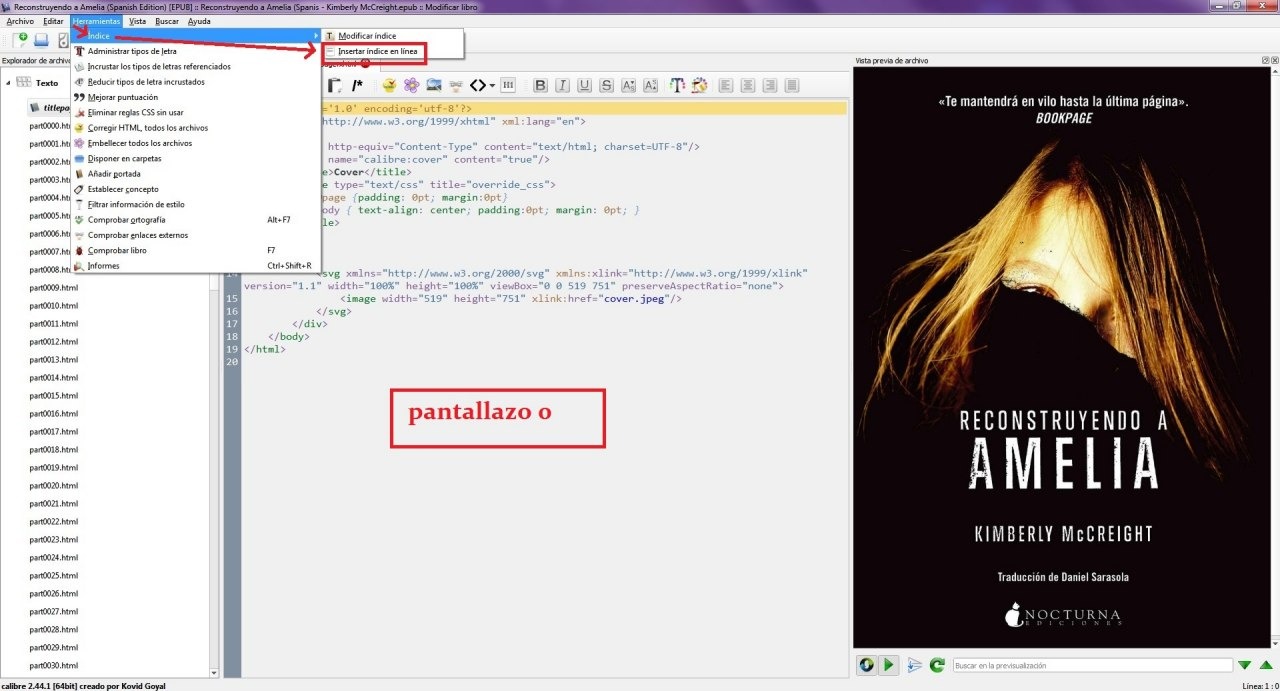This screenshot has width=1280, height=691.
Task: Toggle strikethrough with the S icon
Action: [606, 85]
